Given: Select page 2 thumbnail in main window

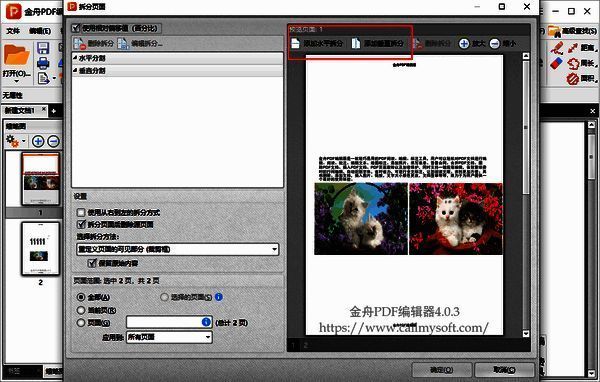Looking at the screenshot, I should click(41, 249).
